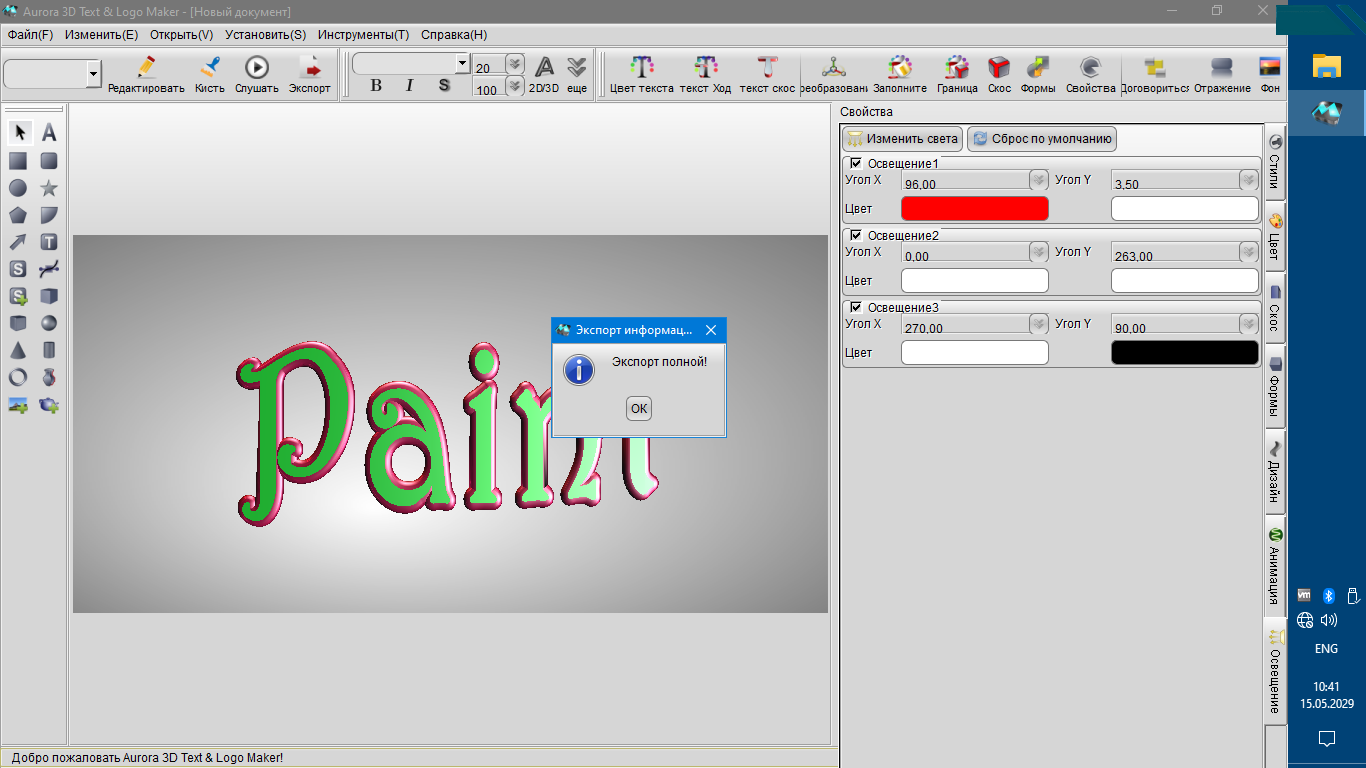Open the Инструменты(T) menu
Screen dimensions: 1366x768
(x=363, y=34)
